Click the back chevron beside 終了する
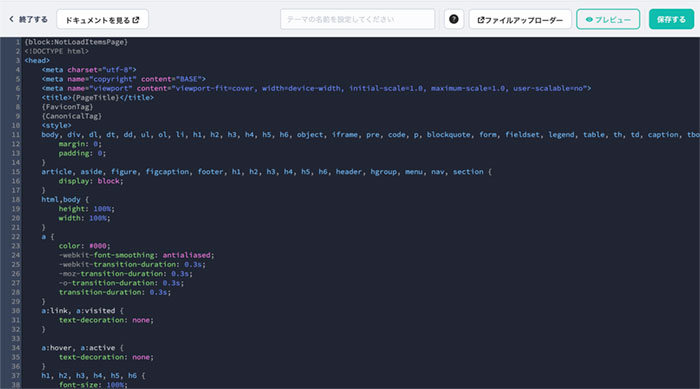The width and height of the screenshot is (700, 389). point(11,19)
